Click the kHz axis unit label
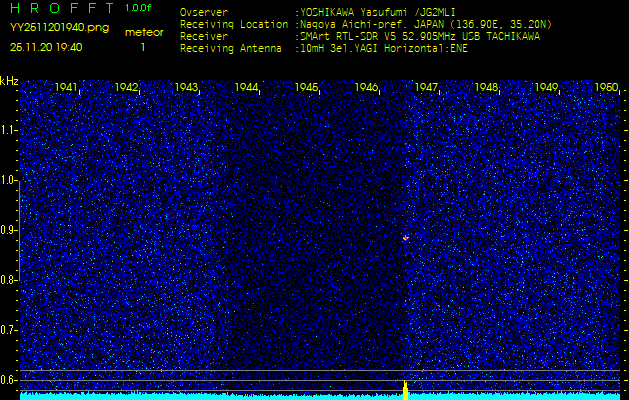 (9, 81)
